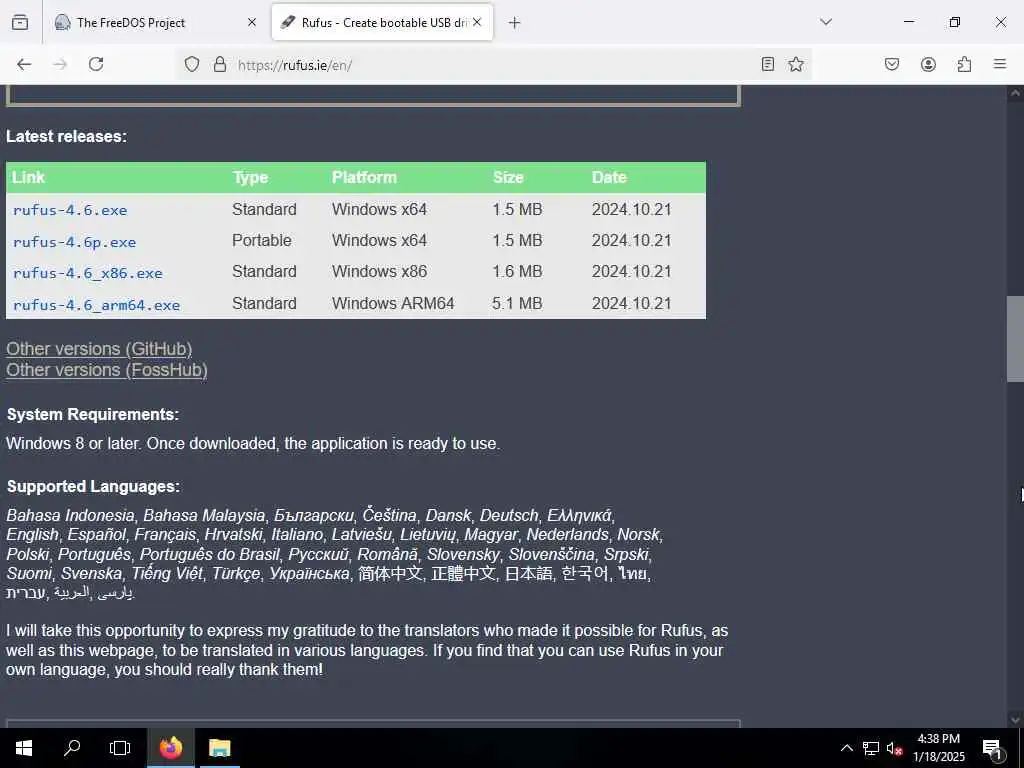
Task: Show hidden system tray icons
Action: coord(846,748)
